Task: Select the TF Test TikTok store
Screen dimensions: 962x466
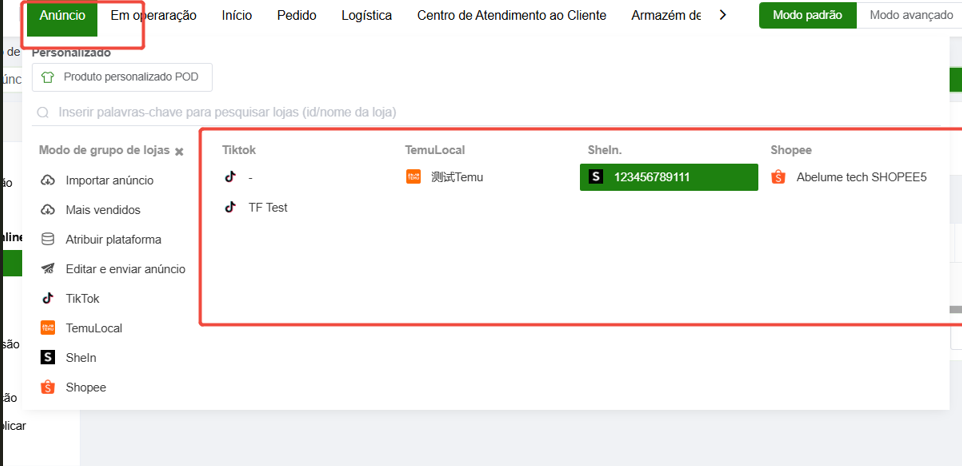Action: click(267, 207)
